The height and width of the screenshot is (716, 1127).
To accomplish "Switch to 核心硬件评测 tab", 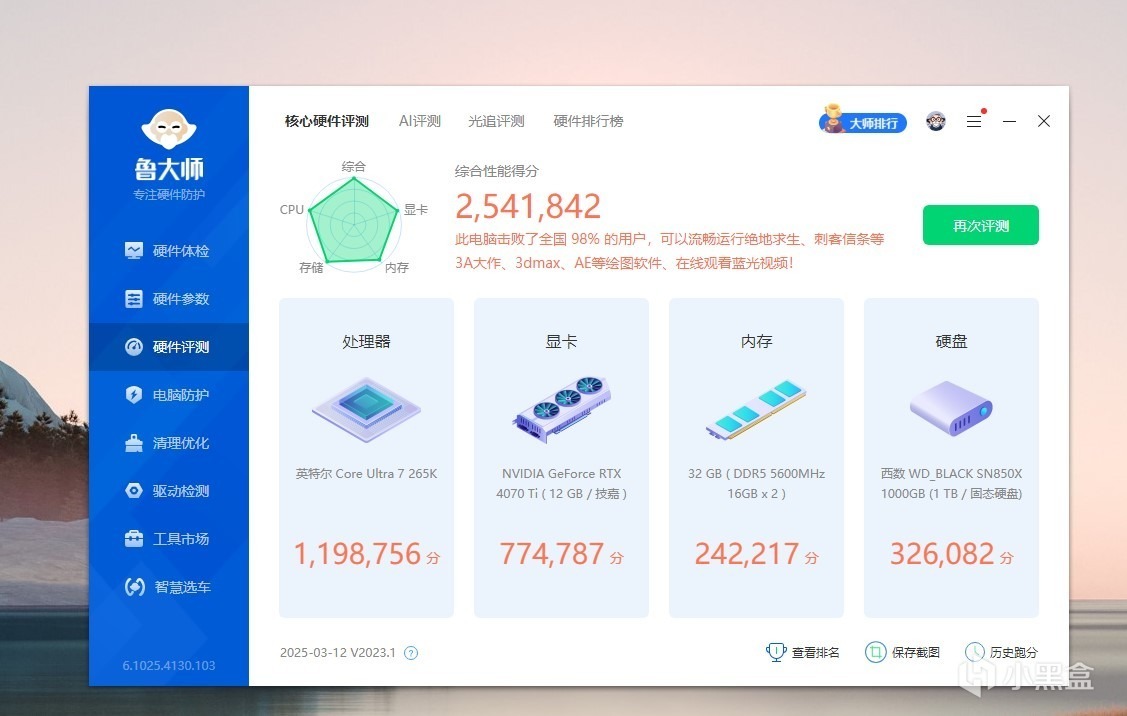I will click(326, 121).
